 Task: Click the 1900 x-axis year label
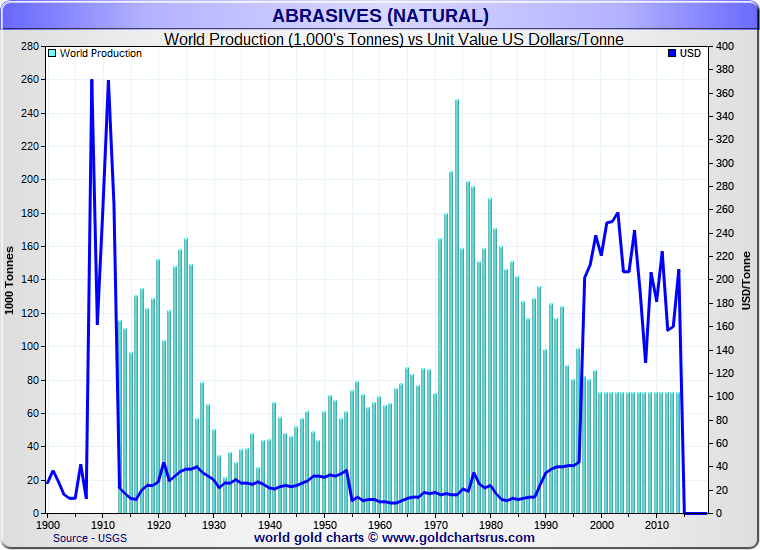point(47,524)
